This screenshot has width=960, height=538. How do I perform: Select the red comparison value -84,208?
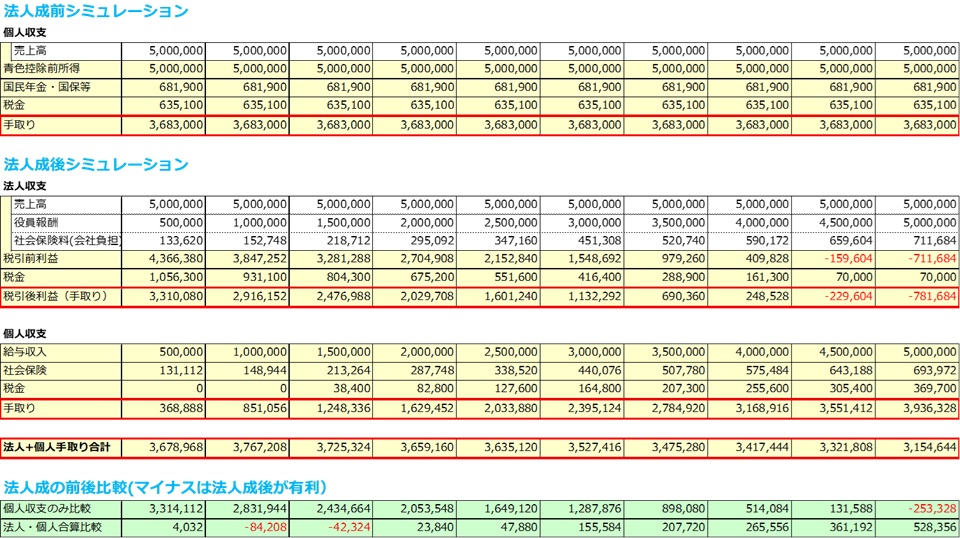point(247,527)
